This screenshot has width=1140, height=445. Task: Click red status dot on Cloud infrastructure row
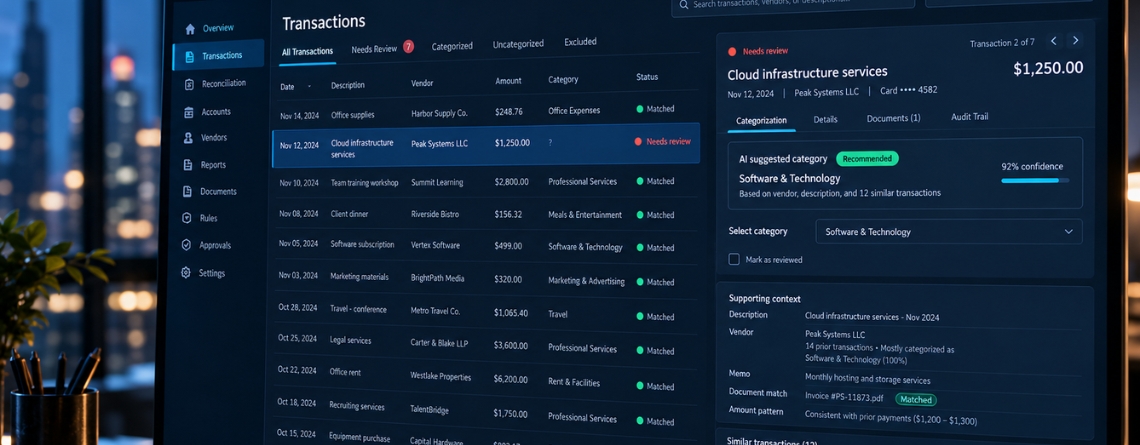coord(638,142)
